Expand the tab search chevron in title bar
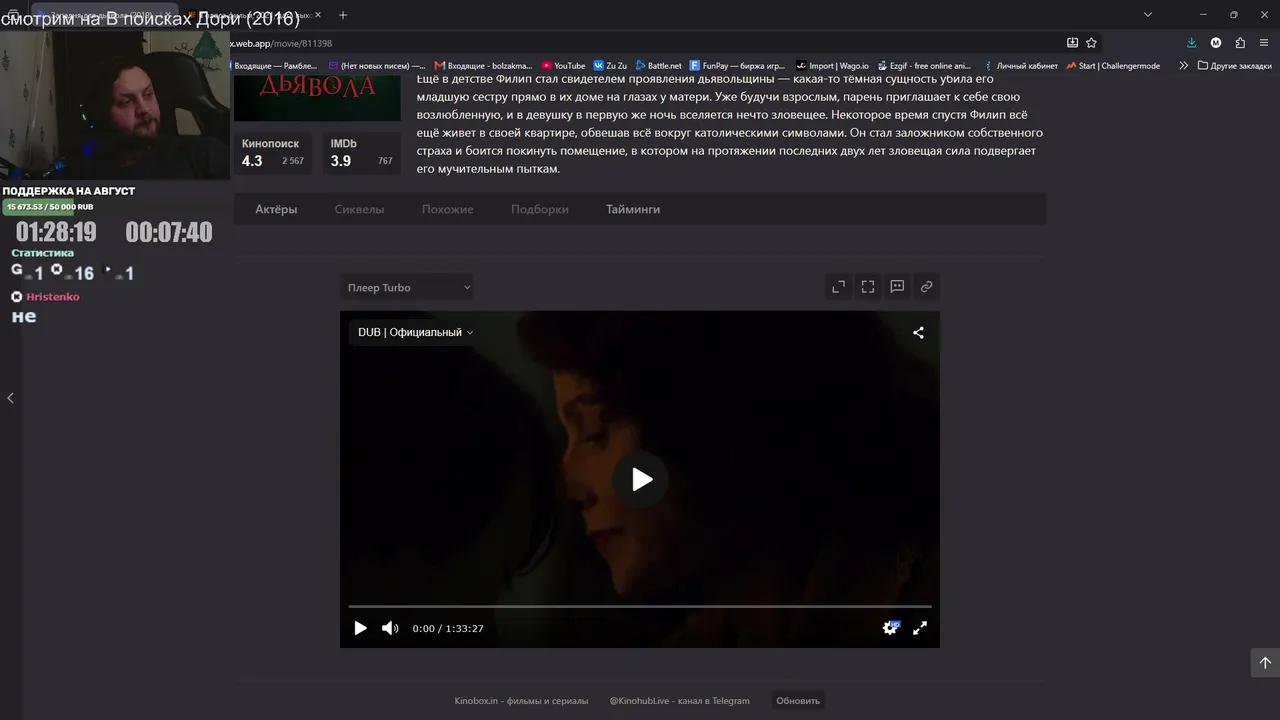1280x720 pixels. pos(1148,15)
